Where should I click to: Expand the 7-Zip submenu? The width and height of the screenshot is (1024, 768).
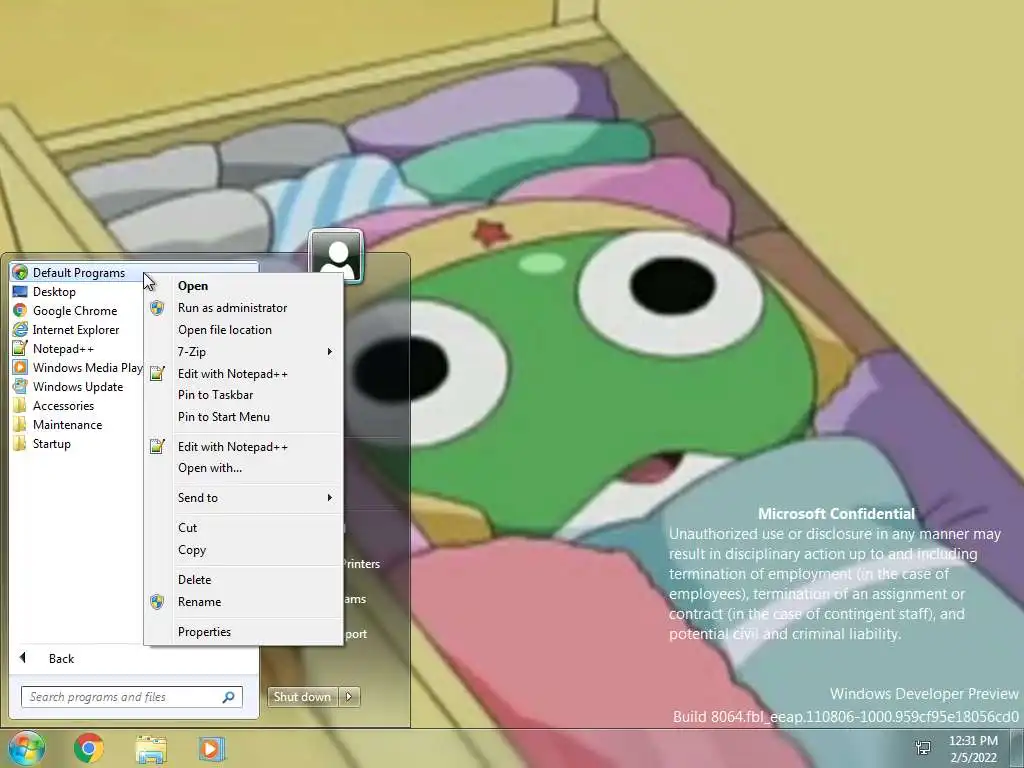point(244,351)
